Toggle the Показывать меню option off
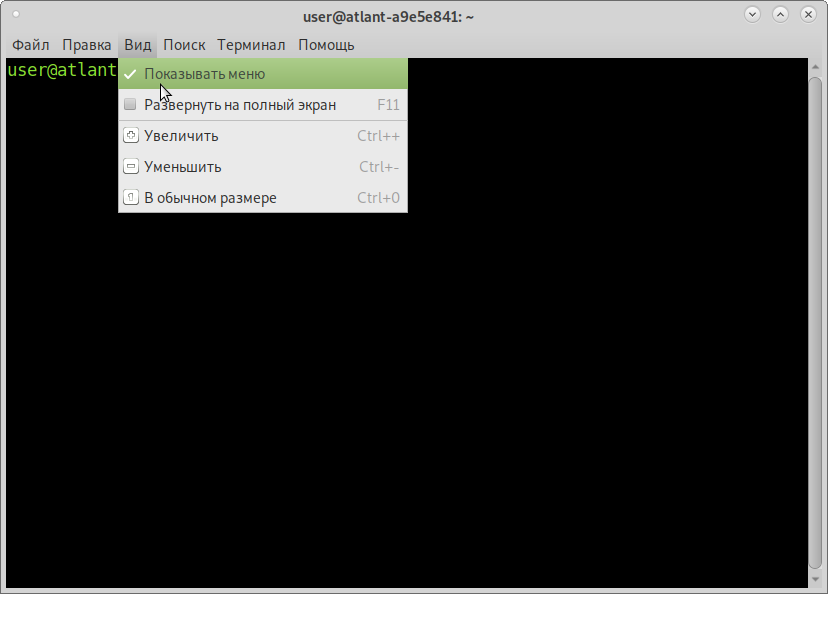This screenshot has width=828, height=622. (x=263, y=74)
